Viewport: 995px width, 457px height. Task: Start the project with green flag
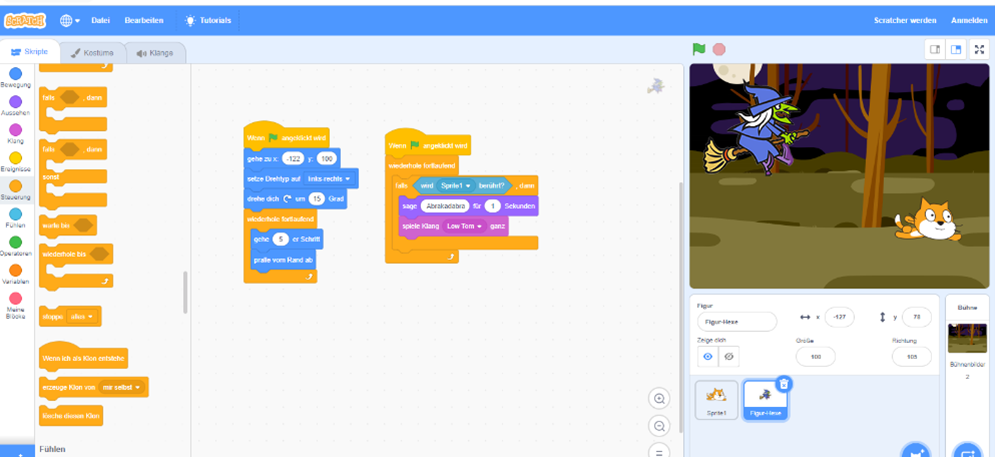tap(699, 49)
